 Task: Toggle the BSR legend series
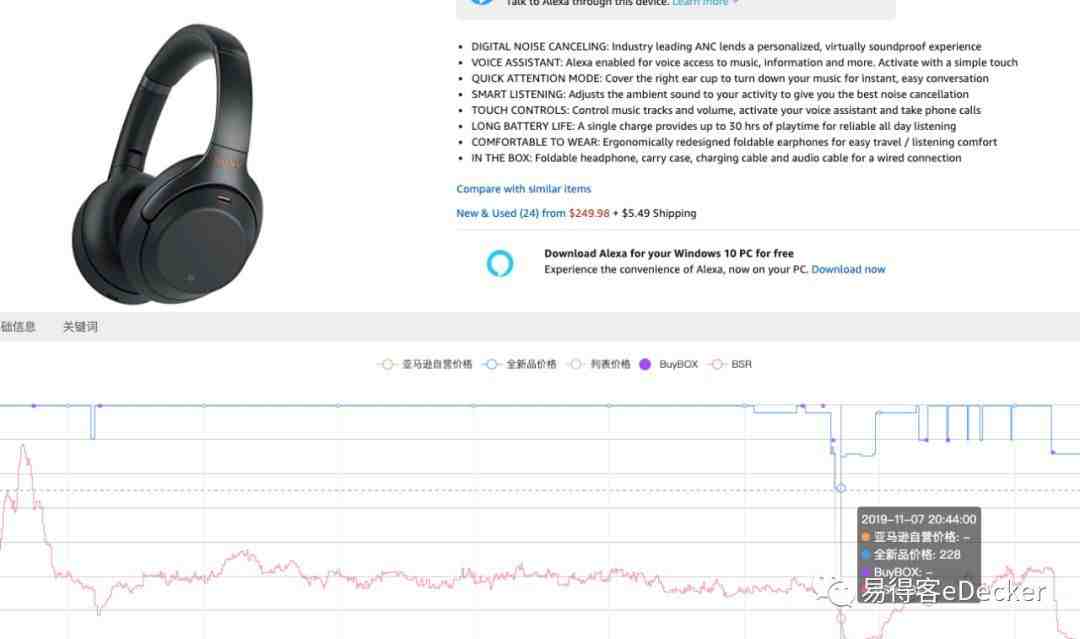click(731, 364)
